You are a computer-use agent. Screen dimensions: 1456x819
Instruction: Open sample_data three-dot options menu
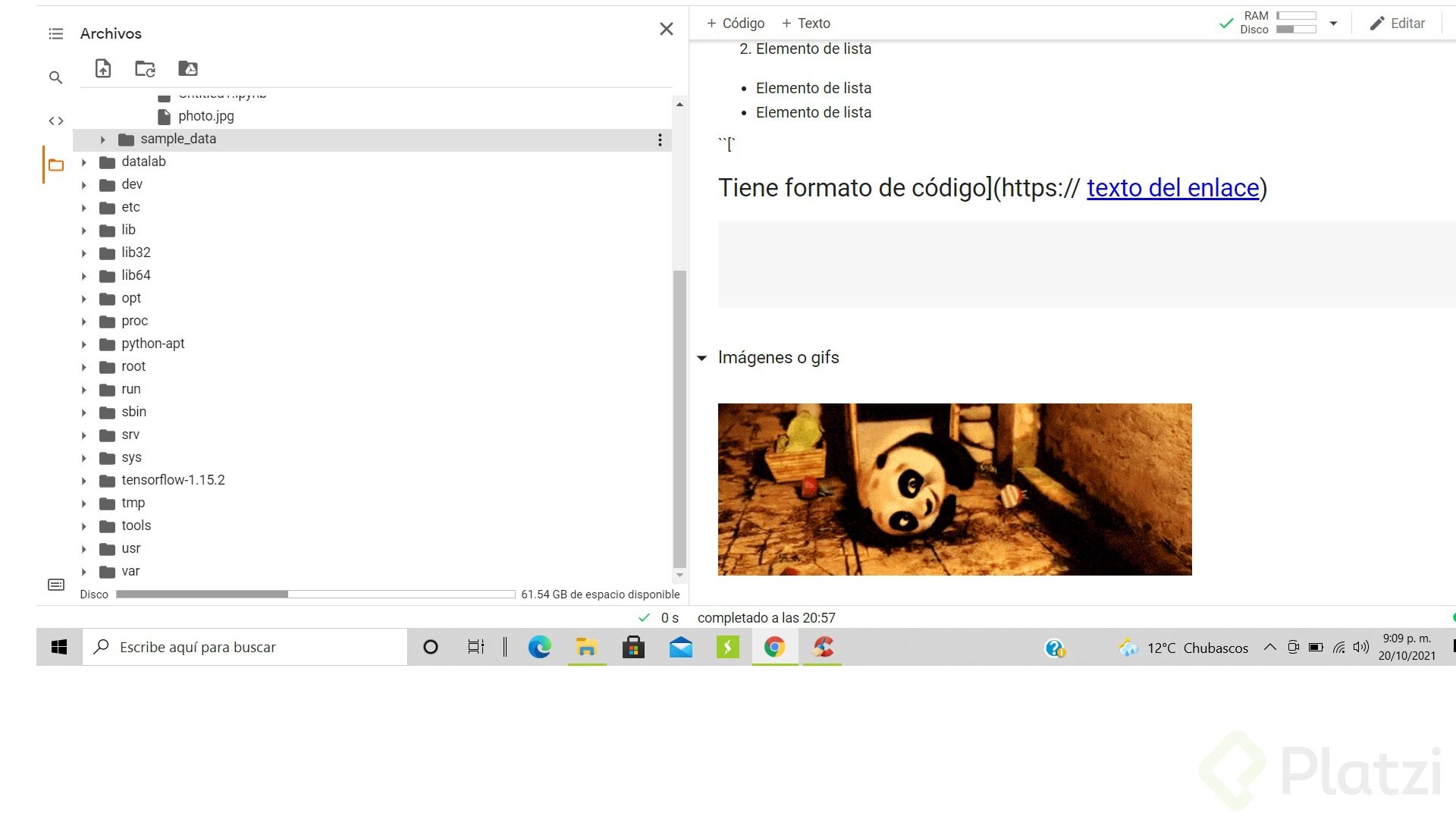tap(660, 140)
